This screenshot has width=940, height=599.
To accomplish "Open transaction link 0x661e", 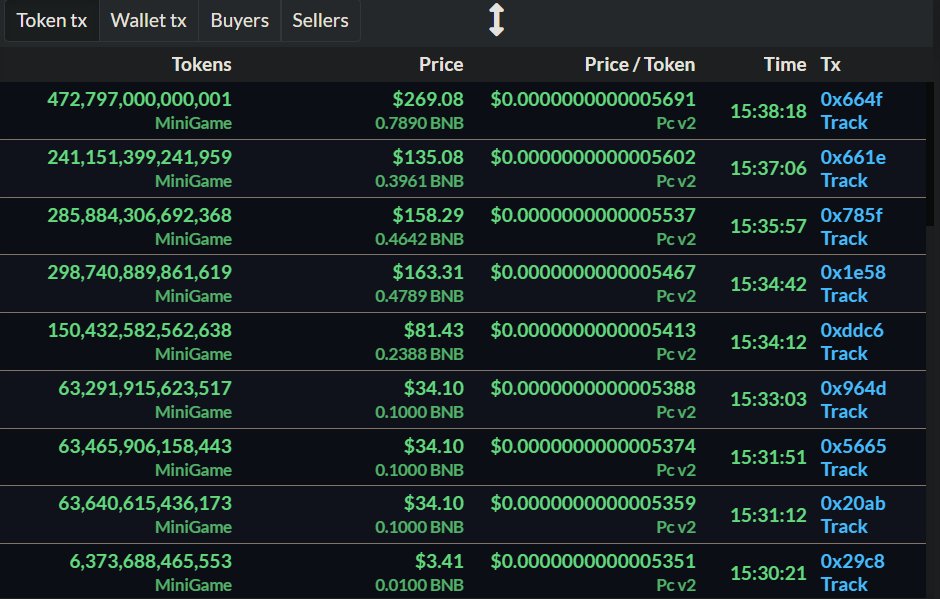I will (x=852, y=157).
